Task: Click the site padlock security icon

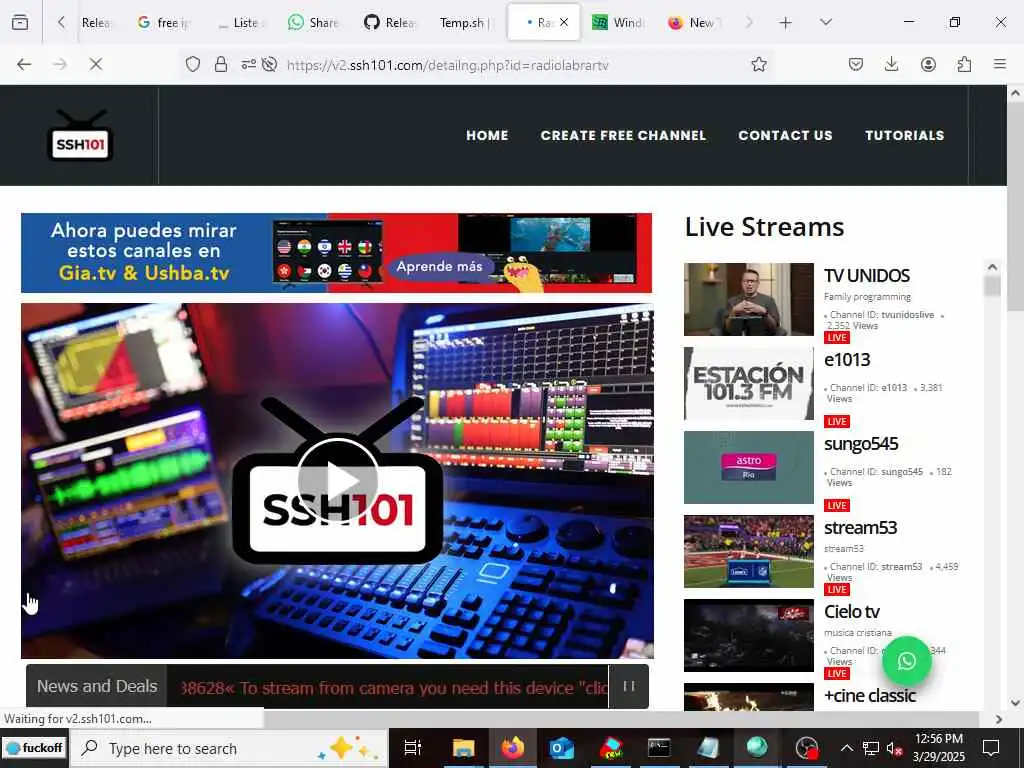Action: [221, 64]
